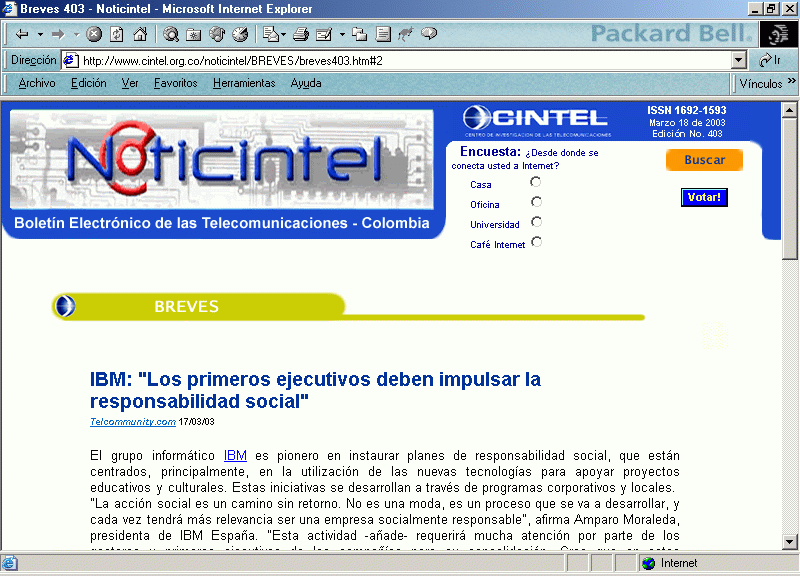Open the History toolbar icon

(240, 34)
